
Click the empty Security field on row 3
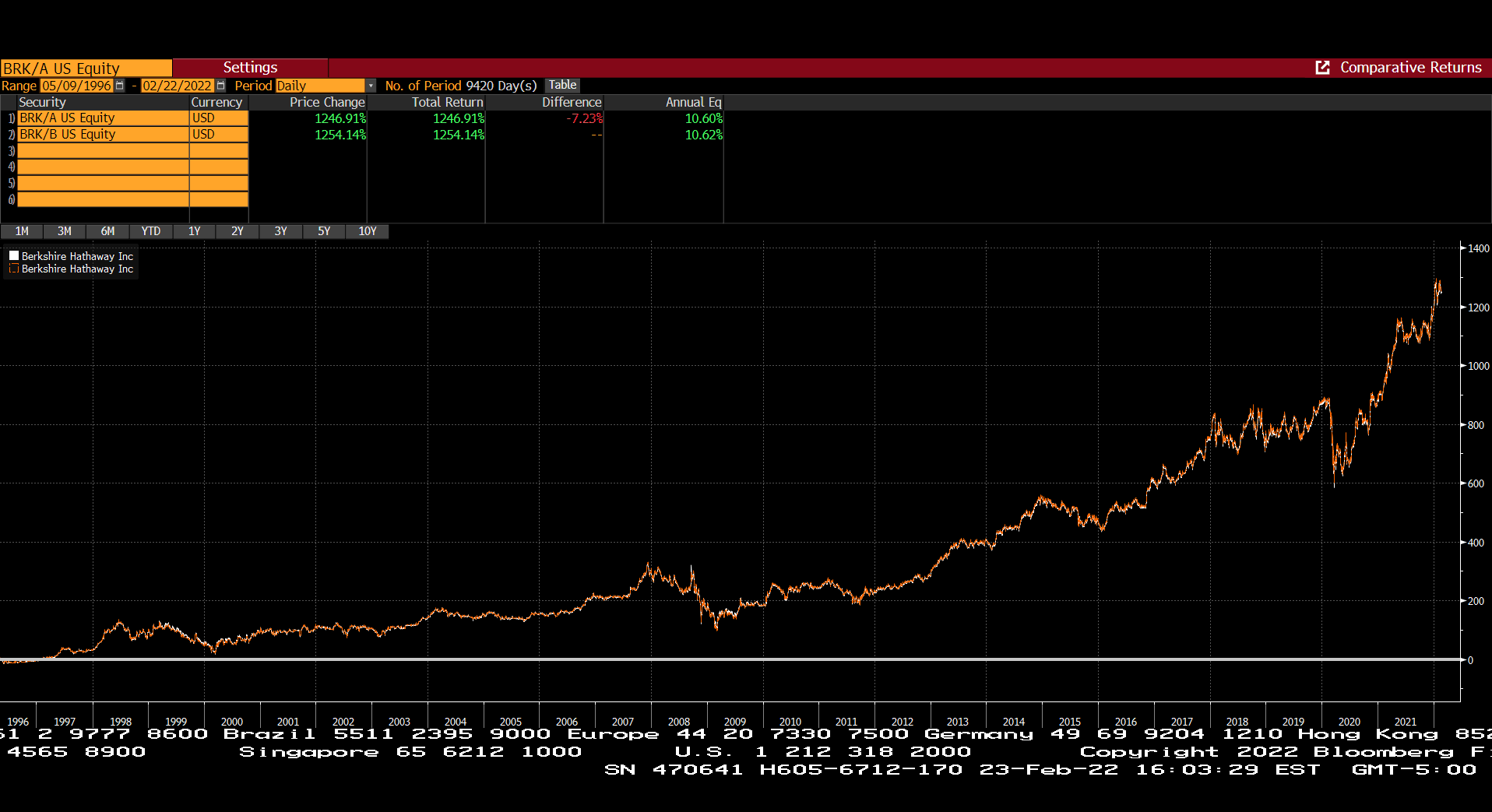pyautogui.click(x=101, y=150)
